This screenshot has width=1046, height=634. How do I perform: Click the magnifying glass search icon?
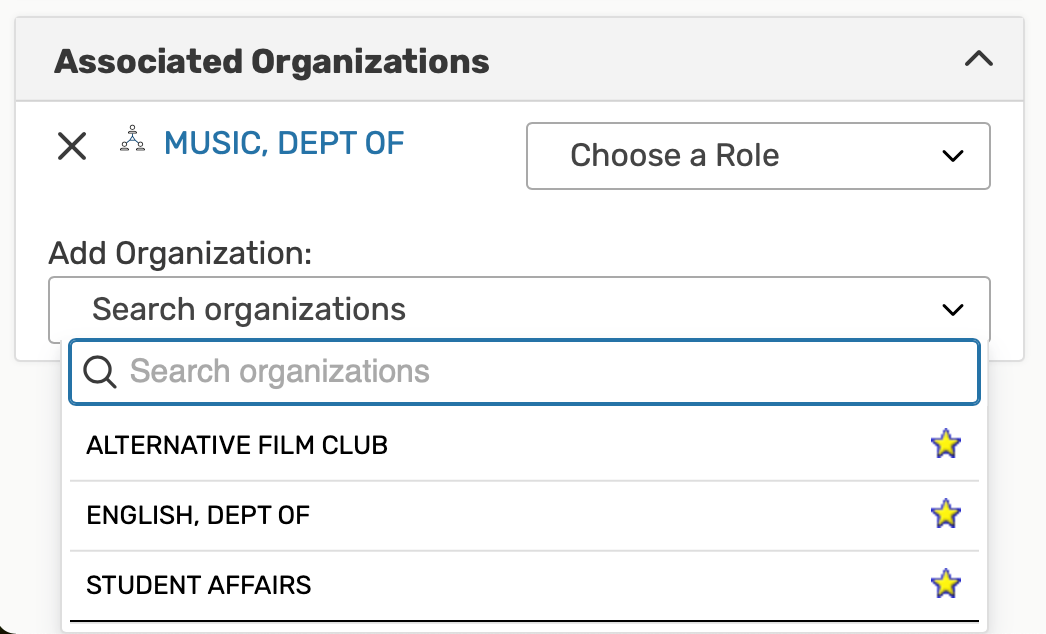point(100,373)
